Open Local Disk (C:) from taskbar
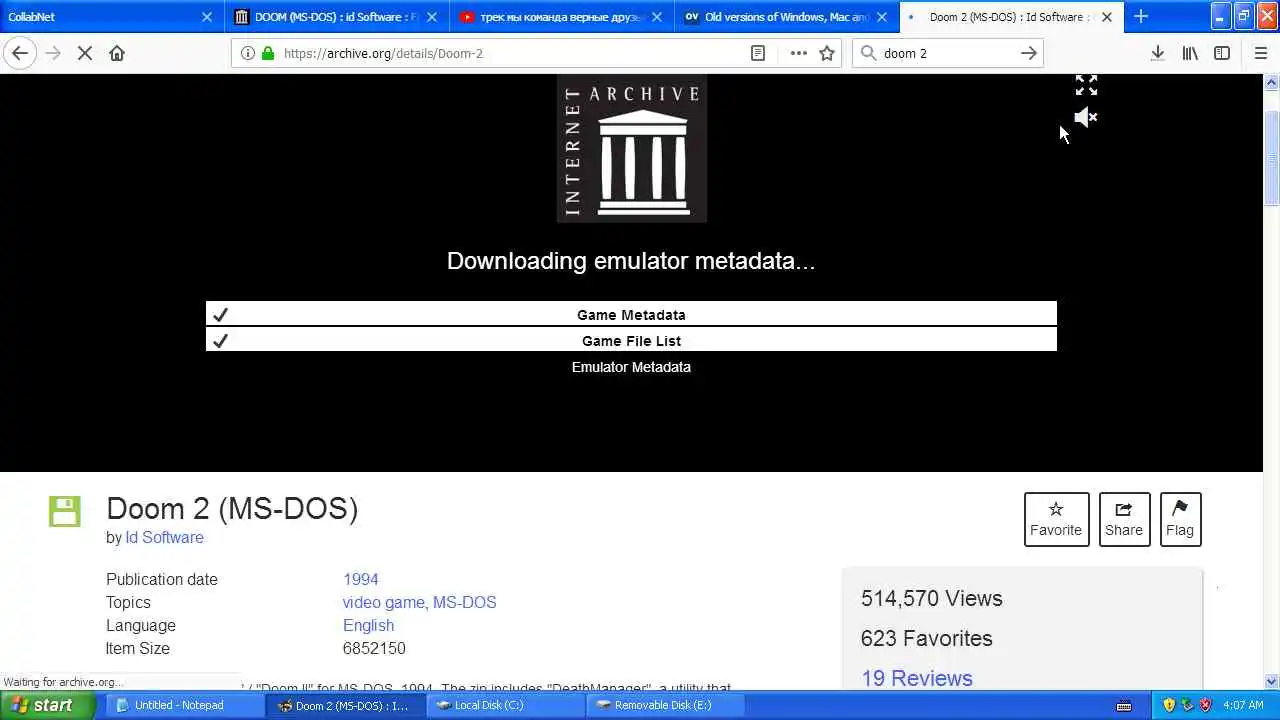1280x720 pixels. (505, 705)
